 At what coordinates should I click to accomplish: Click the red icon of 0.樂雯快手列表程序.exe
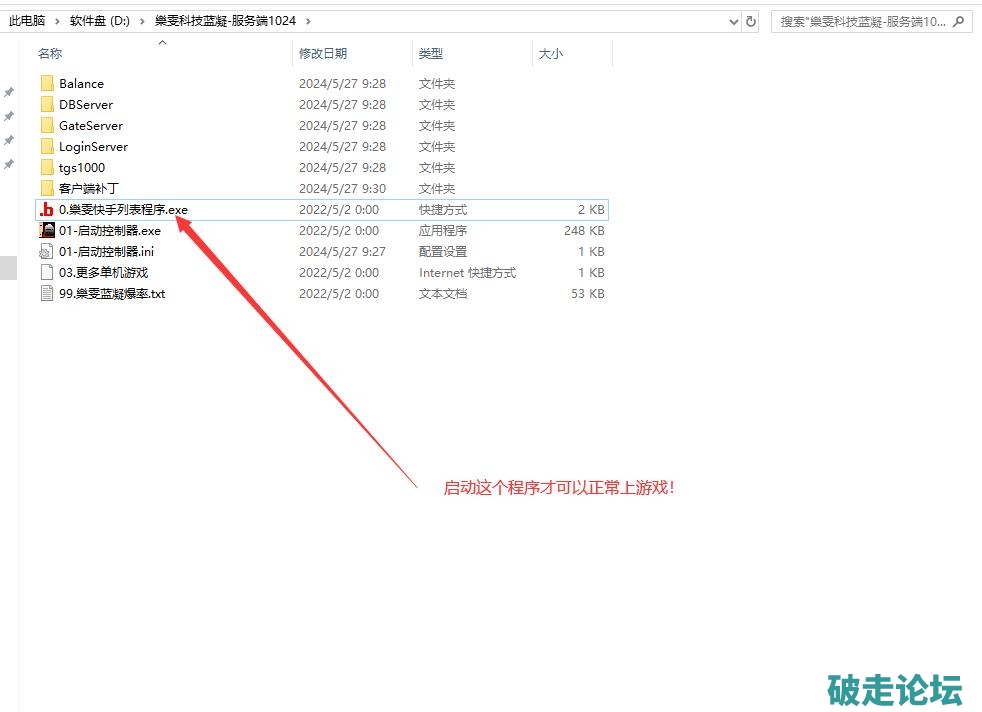(x=46, y=210)
